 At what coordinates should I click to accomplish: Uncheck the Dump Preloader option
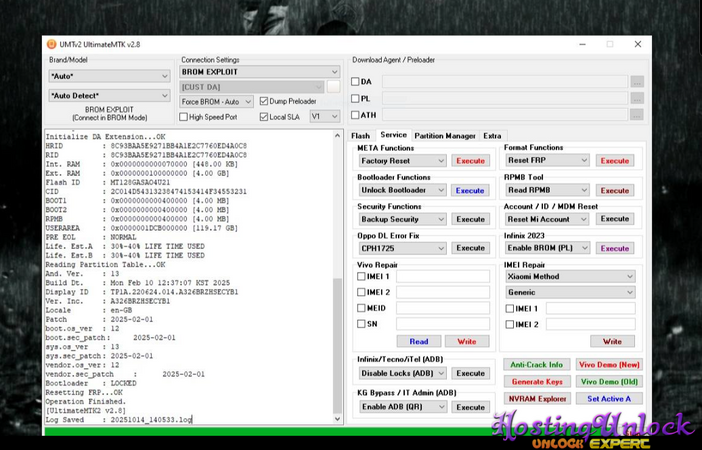click(x=264, y=101)
